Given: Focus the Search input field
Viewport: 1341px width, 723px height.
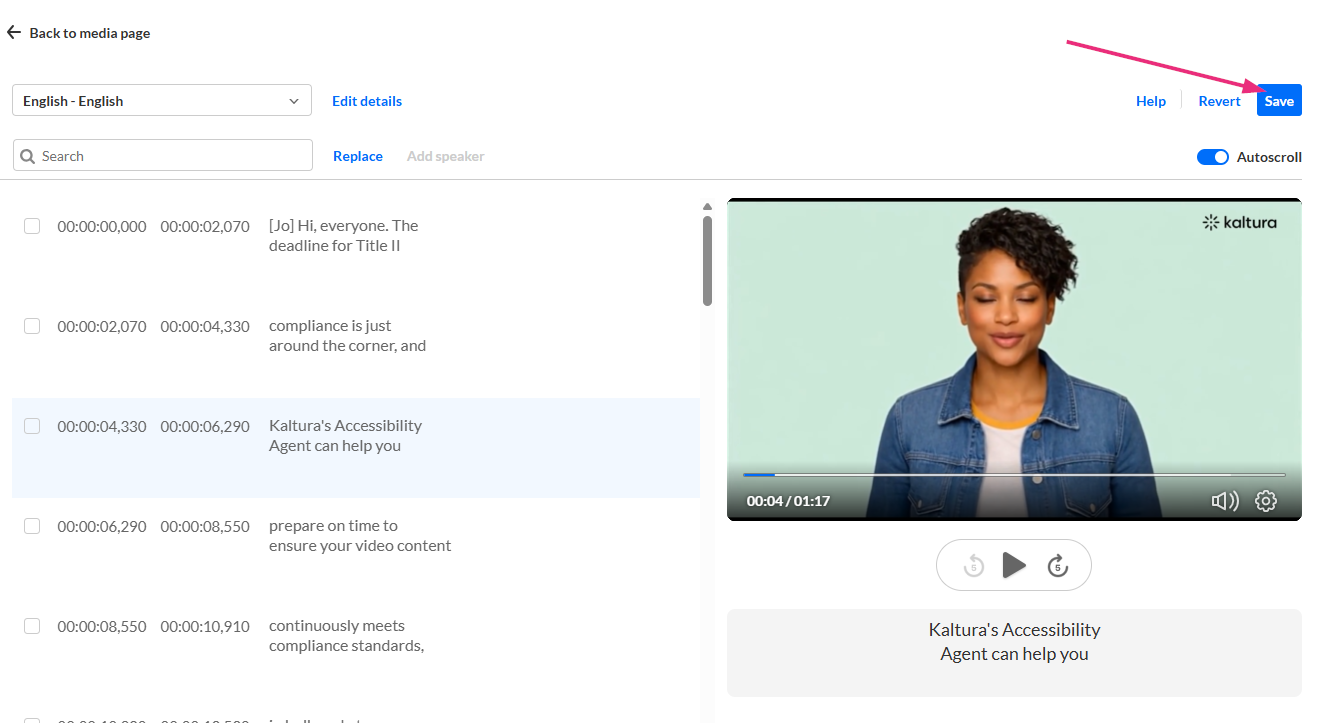Looking at the screenshot, I should (x=163, y=155).
